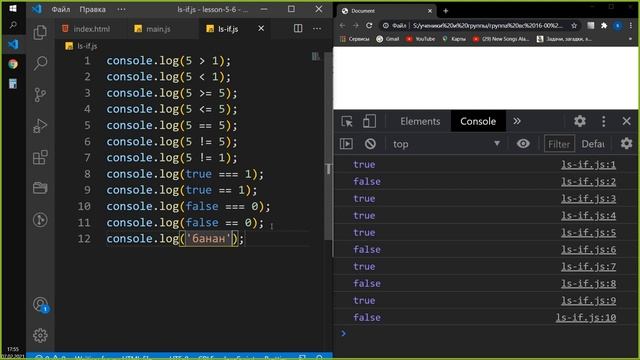Open a new Chrome tab
The width and height of the screenshot is (640, 360).
tap(446, 11)
